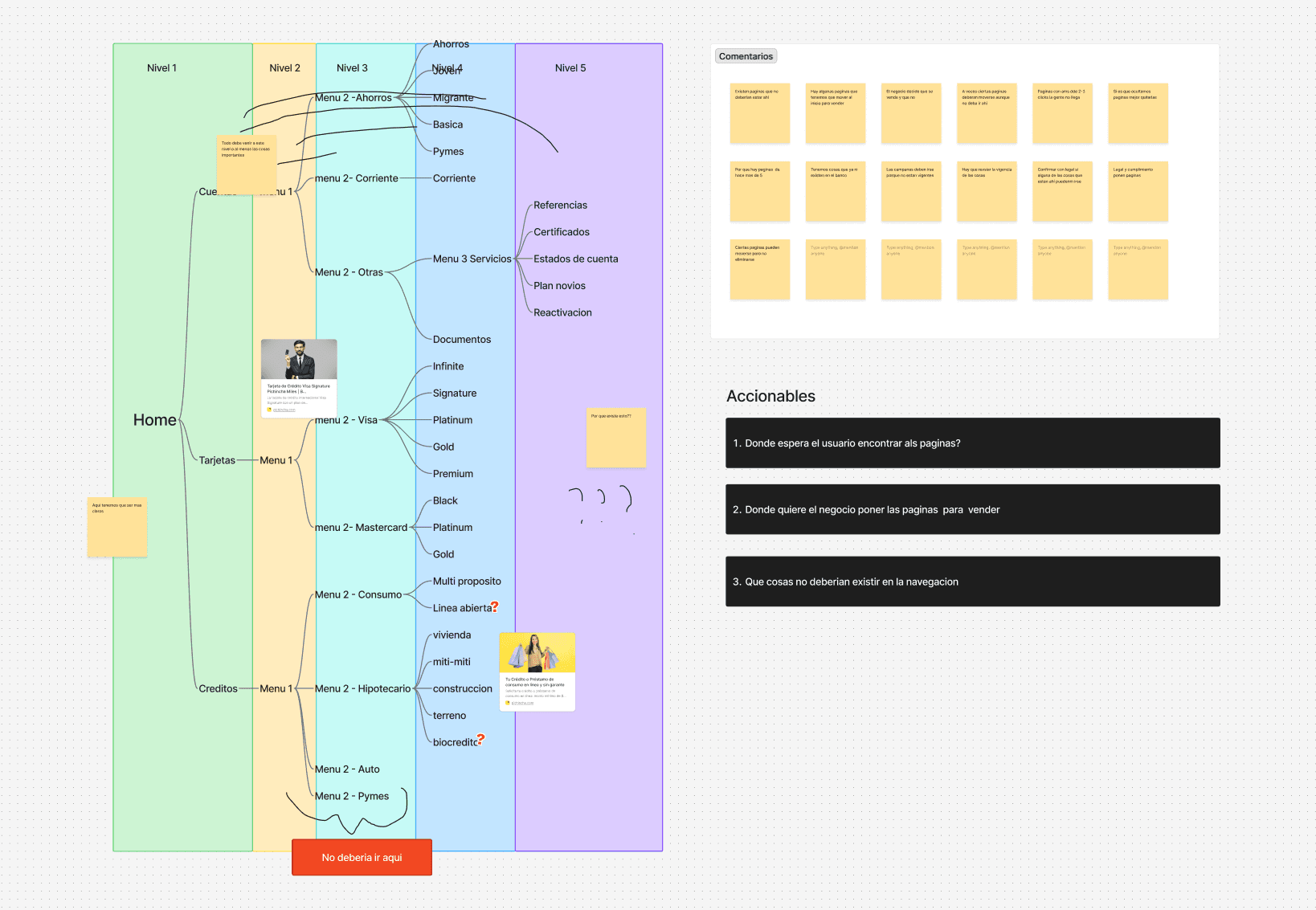The image size is (1316, 910).
Task: Select the Menu 2 - Otras node
Action: tap(349, 272)
